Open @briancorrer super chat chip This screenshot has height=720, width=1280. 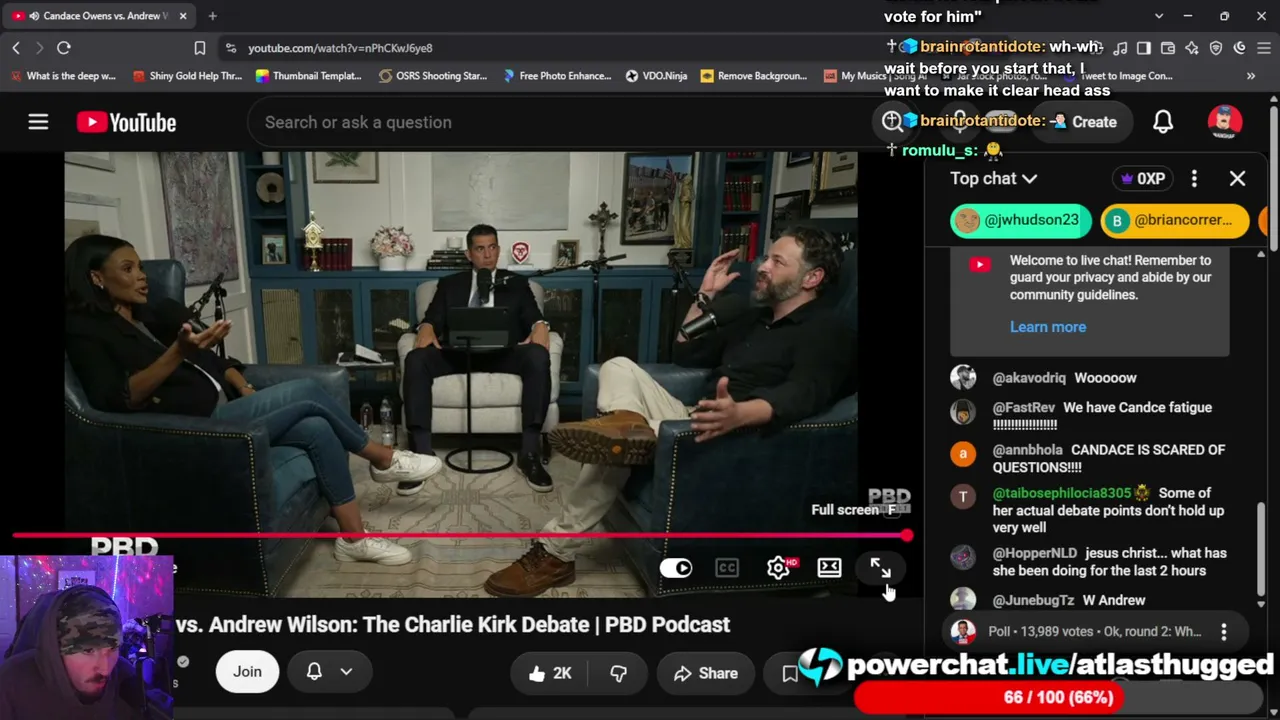pyautogui.click(x=1175, y=220)
